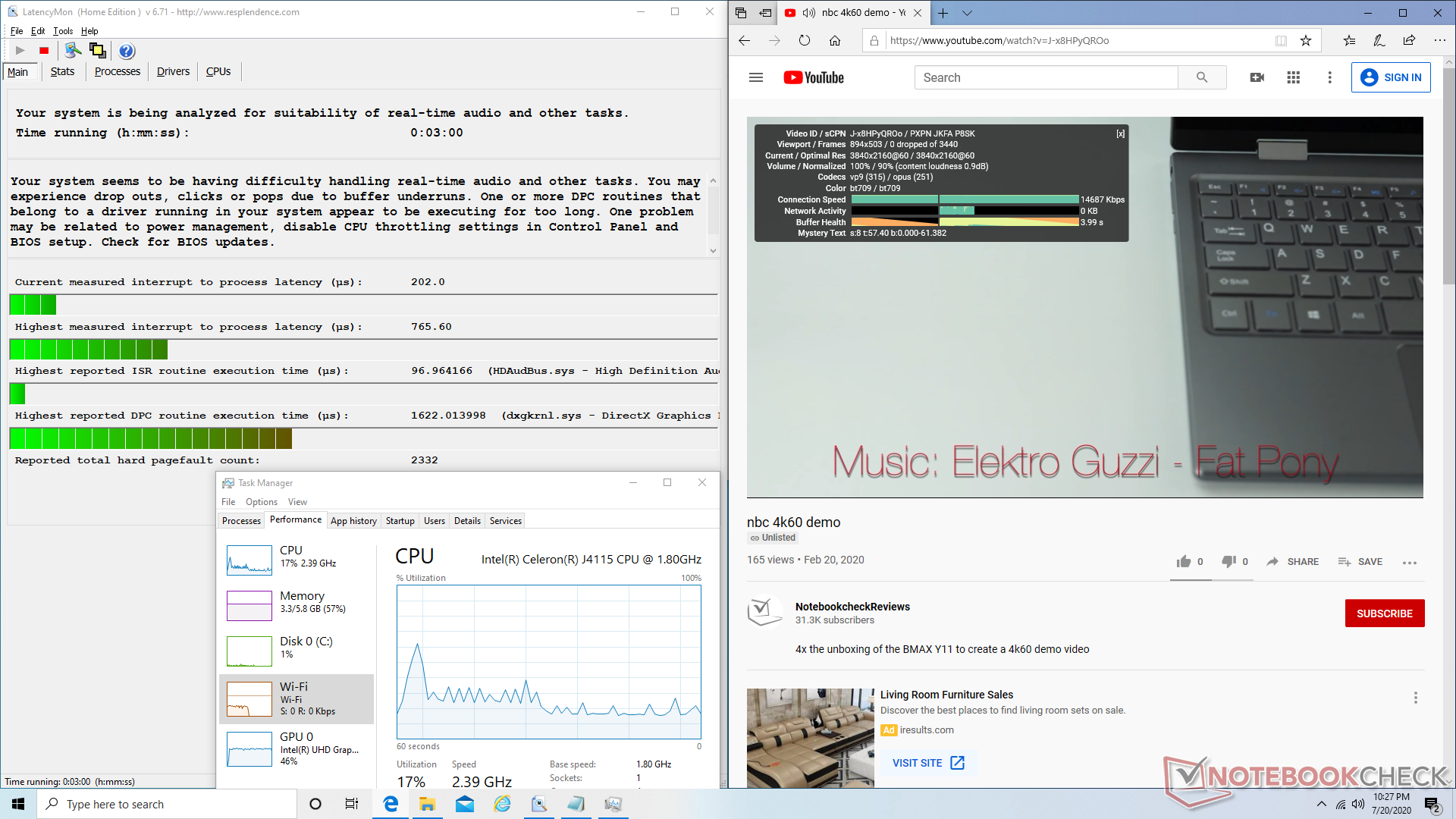This screenshot has height=819, width=1456.
Task: Click the green play monitor button
Action: coord(20,51)
